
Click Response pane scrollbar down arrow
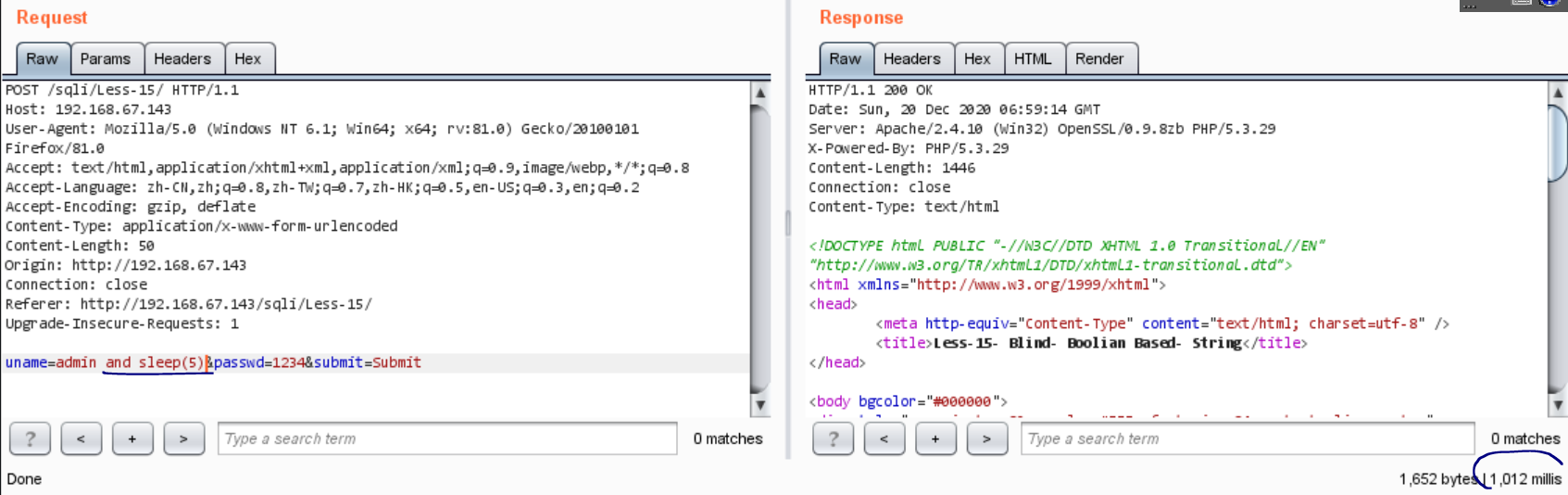point(1558,405)
